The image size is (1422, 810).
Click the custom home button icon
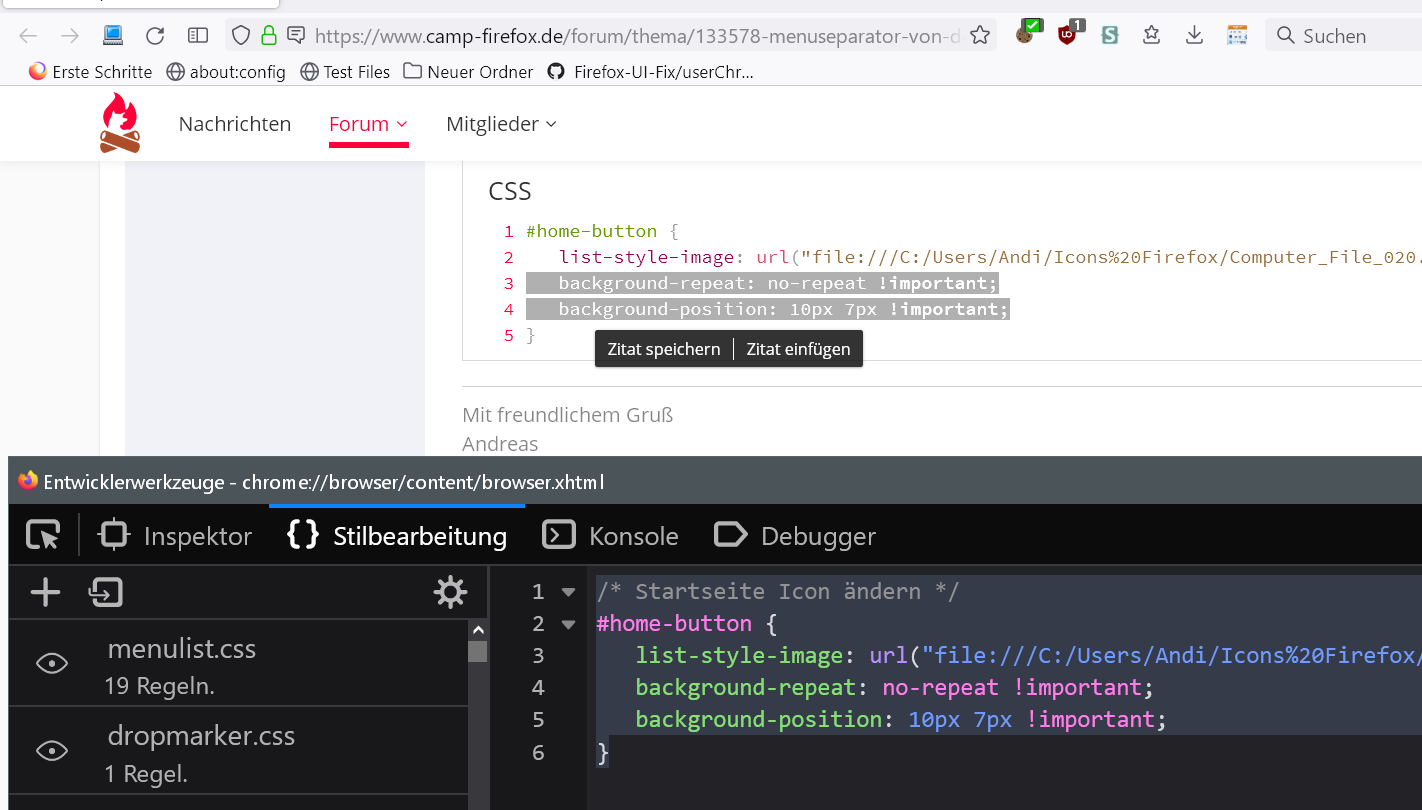click(113, 36)
